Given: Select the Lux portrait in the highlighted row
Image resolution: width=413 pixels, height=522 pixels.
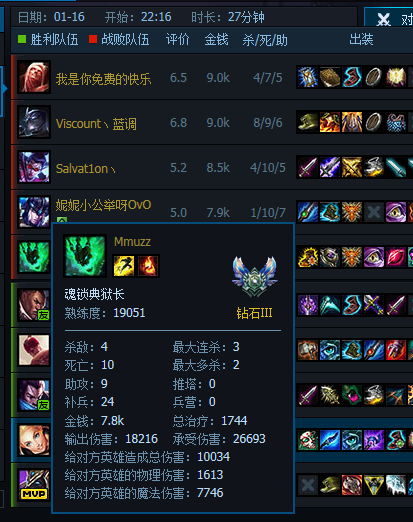Looking at the screenshot, I should tap(34, 440).
